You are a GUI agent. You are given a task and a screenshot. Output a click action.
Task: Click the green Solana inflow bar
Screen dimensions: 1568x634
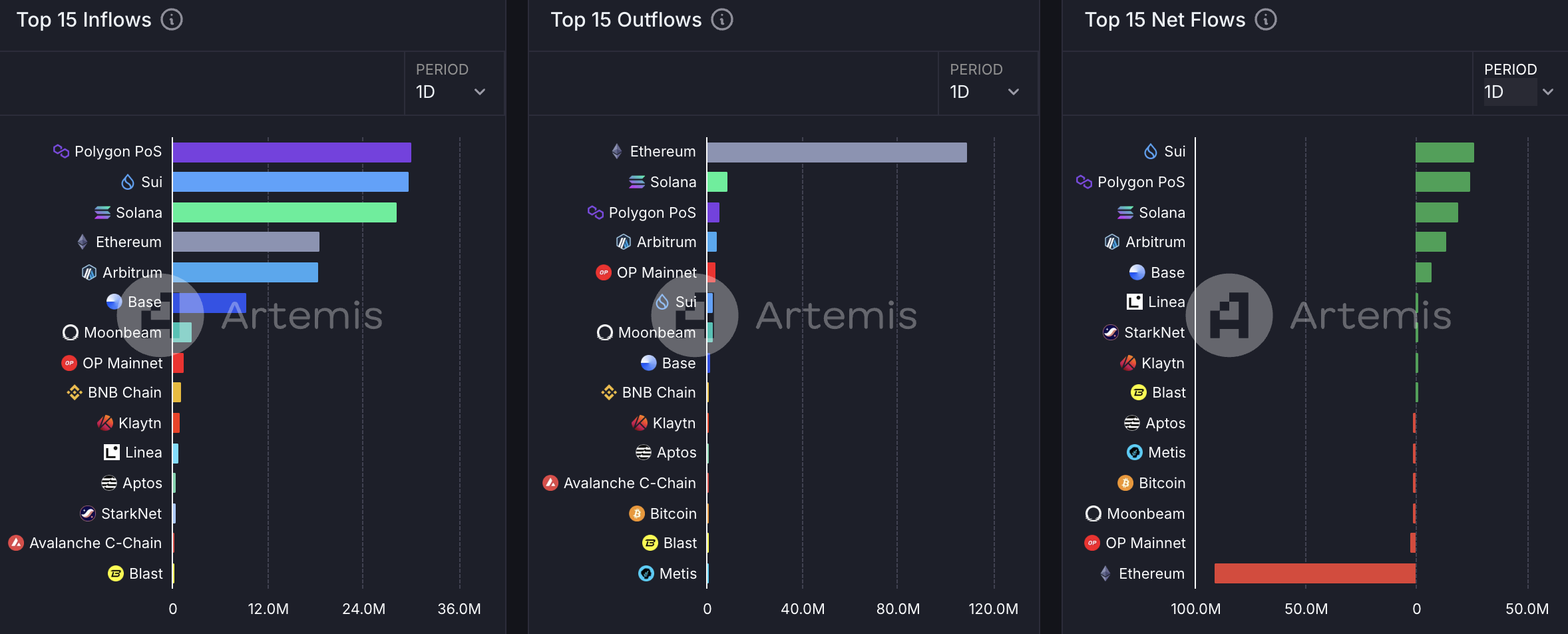coord(284,213)
